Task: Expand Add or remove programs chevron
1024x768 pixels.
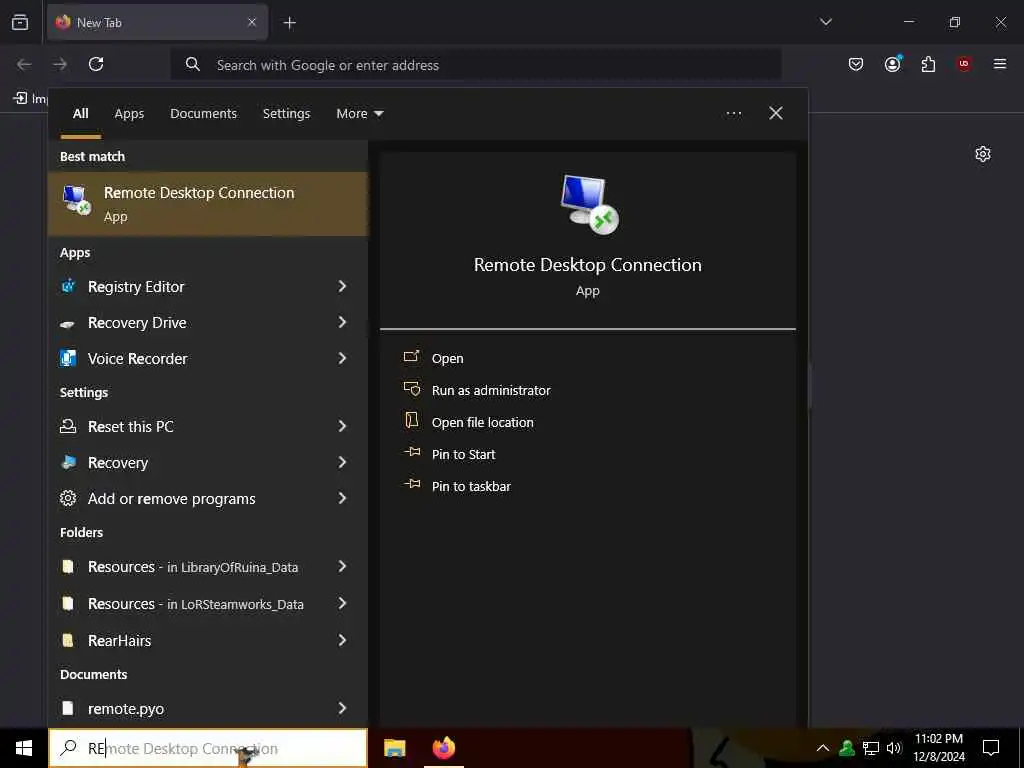Action: click(x=342, y=498)
